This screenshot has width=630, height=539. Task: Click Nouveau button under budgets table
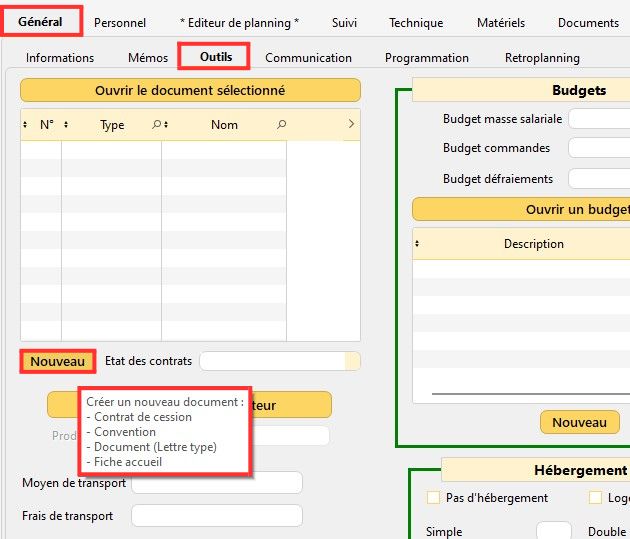pyautogui.click(x=579, y=422)
